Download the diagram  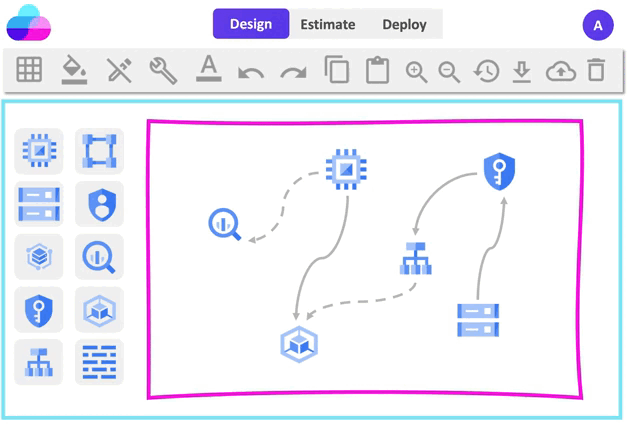tap(522, 72)
